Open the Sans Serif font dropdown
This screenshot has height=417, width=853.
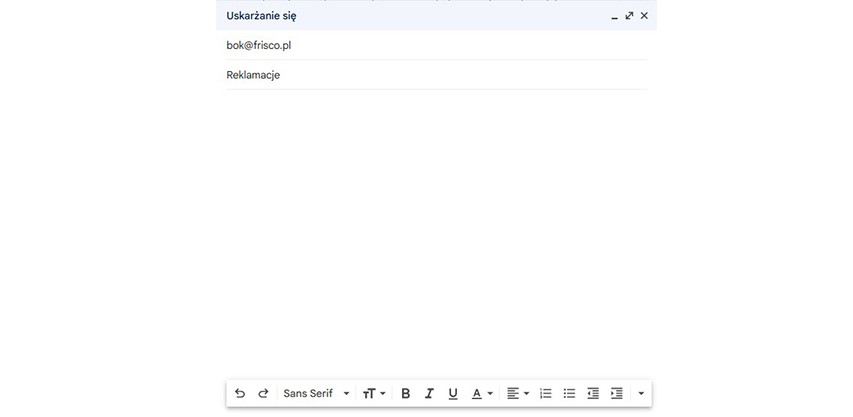coord(316,393)
